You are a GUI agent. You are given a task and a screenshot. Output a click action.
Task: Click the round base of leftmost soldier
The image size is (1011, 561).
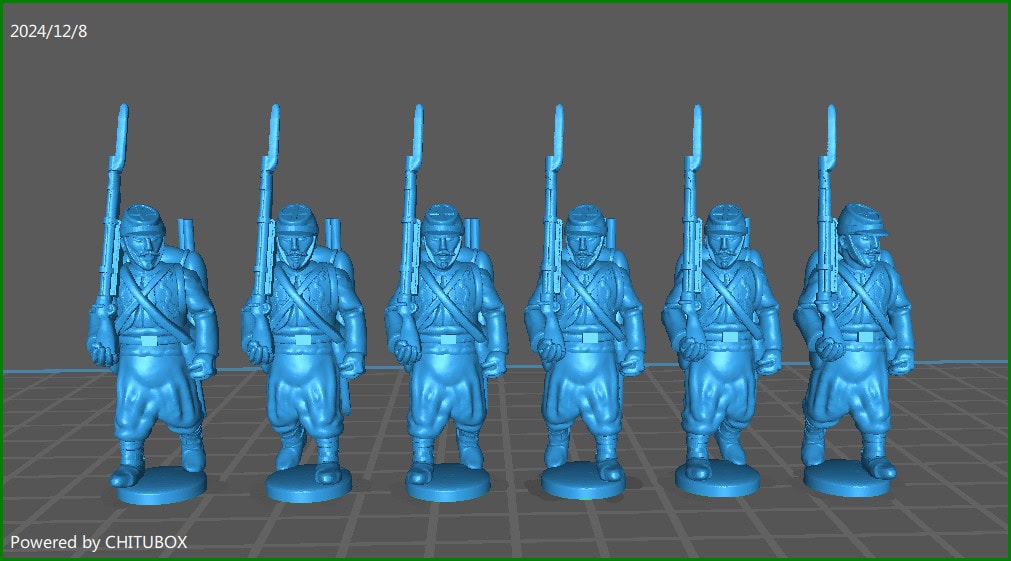pyautogui.click(x=160, y=487)
